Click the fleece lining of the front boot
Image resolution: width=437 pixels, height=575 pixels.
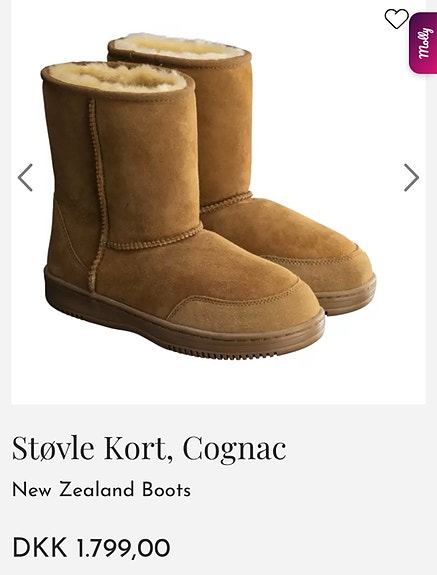click(x=117, y=77)
